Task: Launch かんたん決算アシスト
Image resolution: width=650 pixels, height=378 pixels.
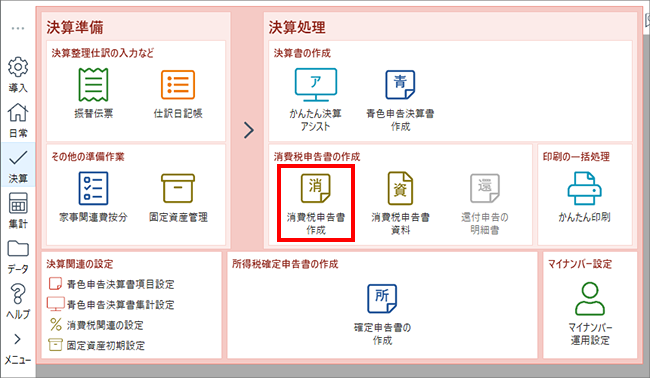Action: click(x=315, y=100)
